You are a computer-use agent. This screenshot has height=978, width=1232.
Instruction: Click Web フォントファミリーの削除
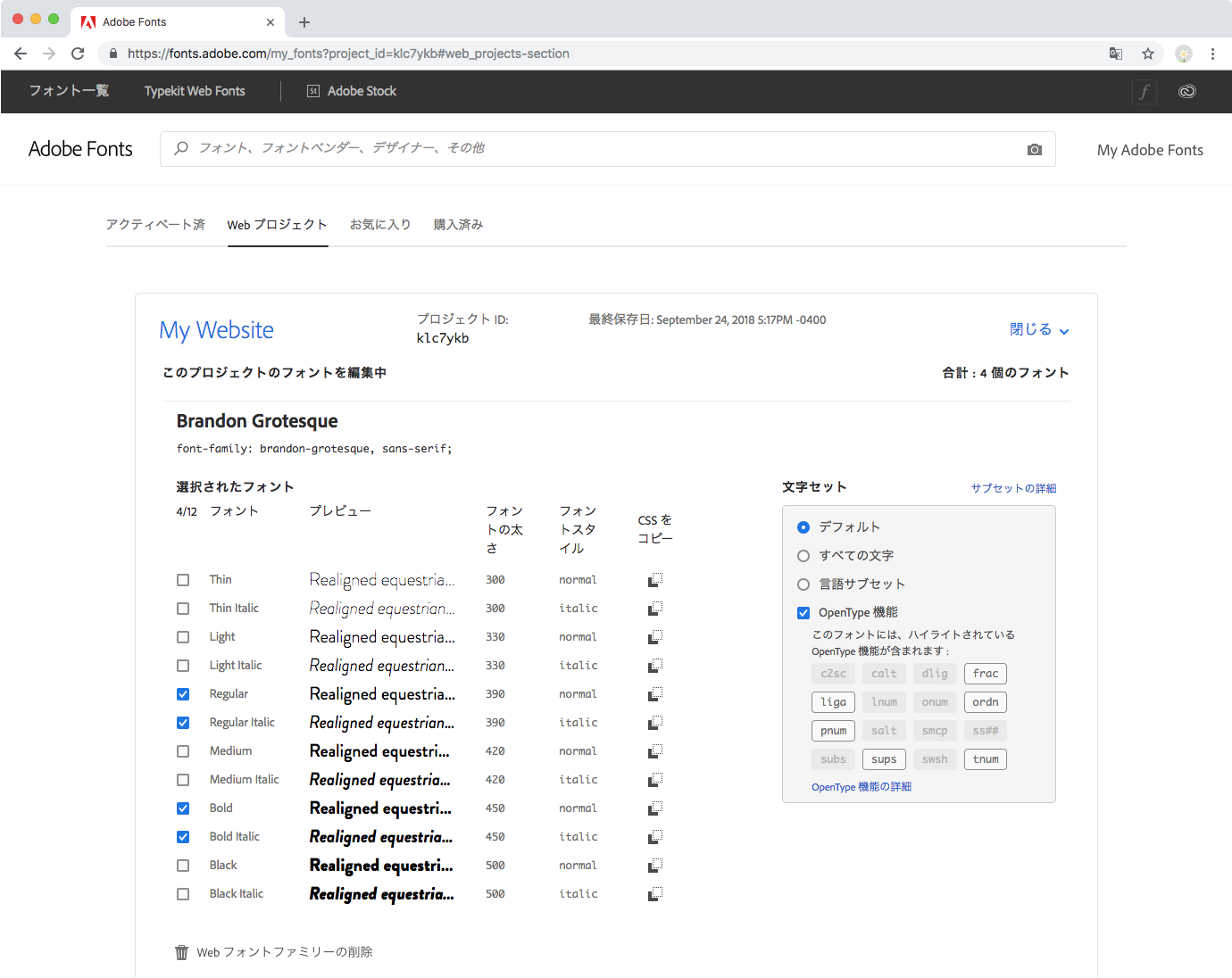[285, 953]
